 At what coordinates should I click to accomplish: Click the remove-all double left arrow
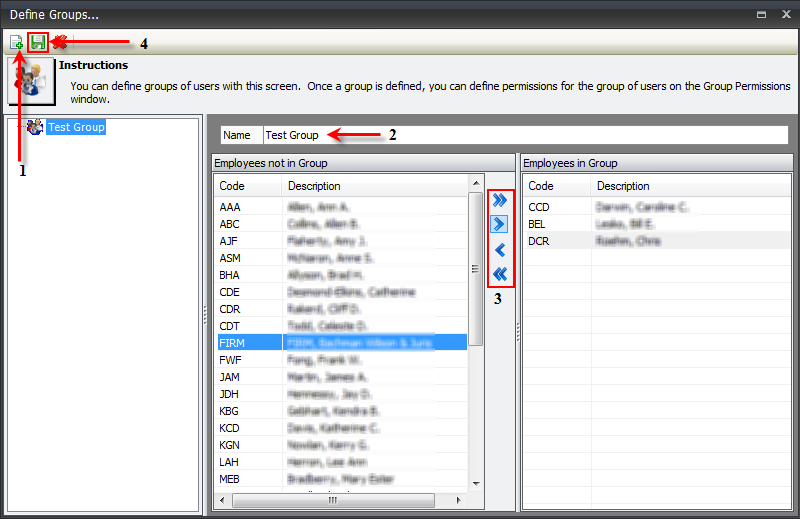(x=501, y=274)
